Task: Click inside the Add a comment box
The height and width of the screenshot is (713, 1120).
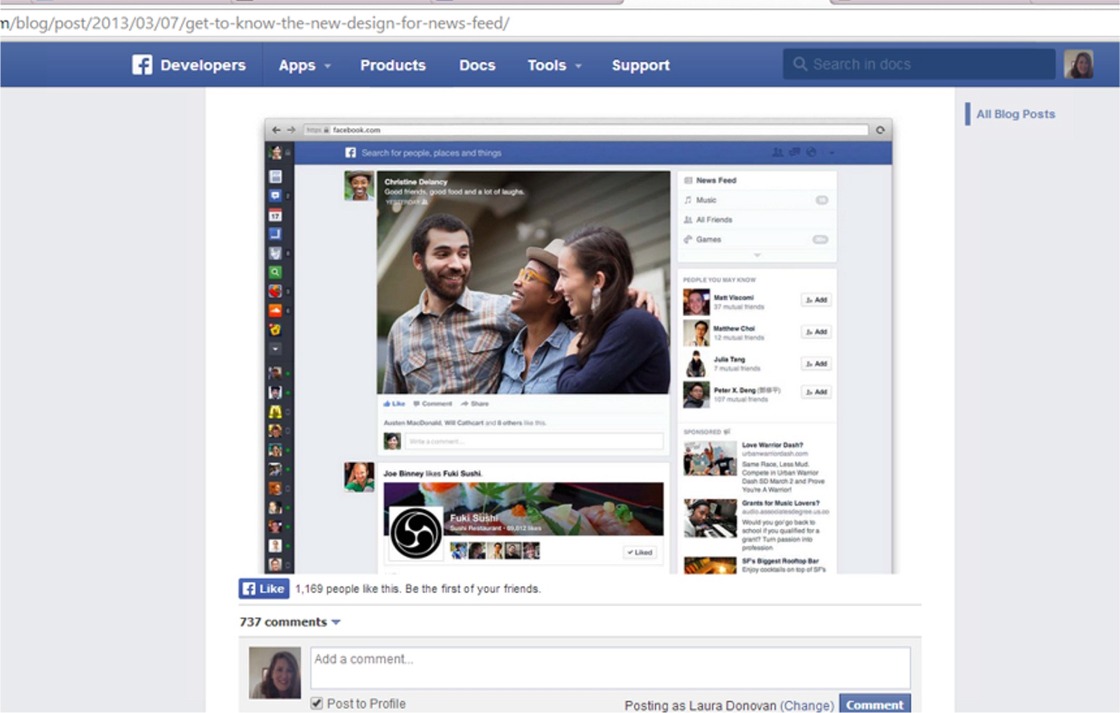Action: [x=610, y=668]
